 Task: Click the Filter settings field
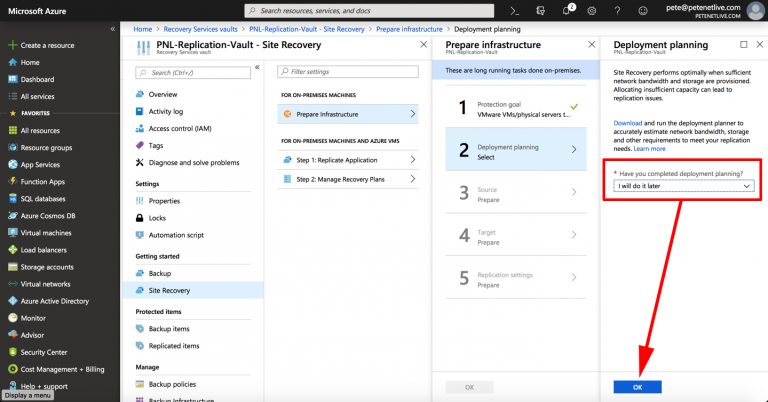click(348, 71)
